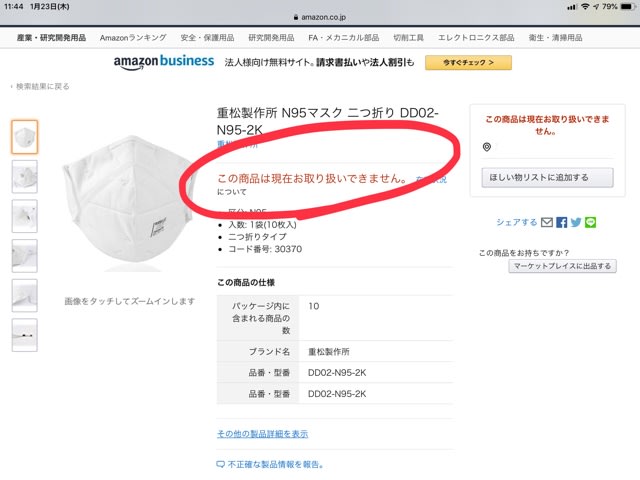Share product on Twitter icon
This screenshot has width=640, height=480.
click(576, 222)
